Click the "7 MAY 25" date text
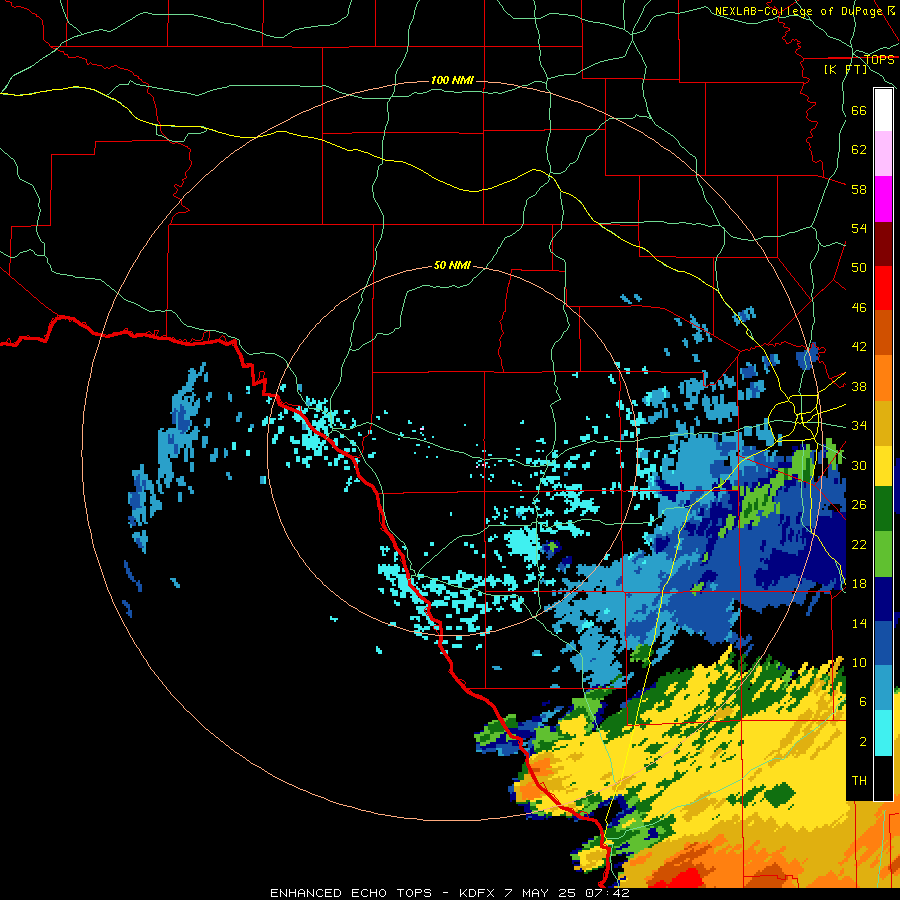The image size is (900, 900). click(x=541, y=893)
